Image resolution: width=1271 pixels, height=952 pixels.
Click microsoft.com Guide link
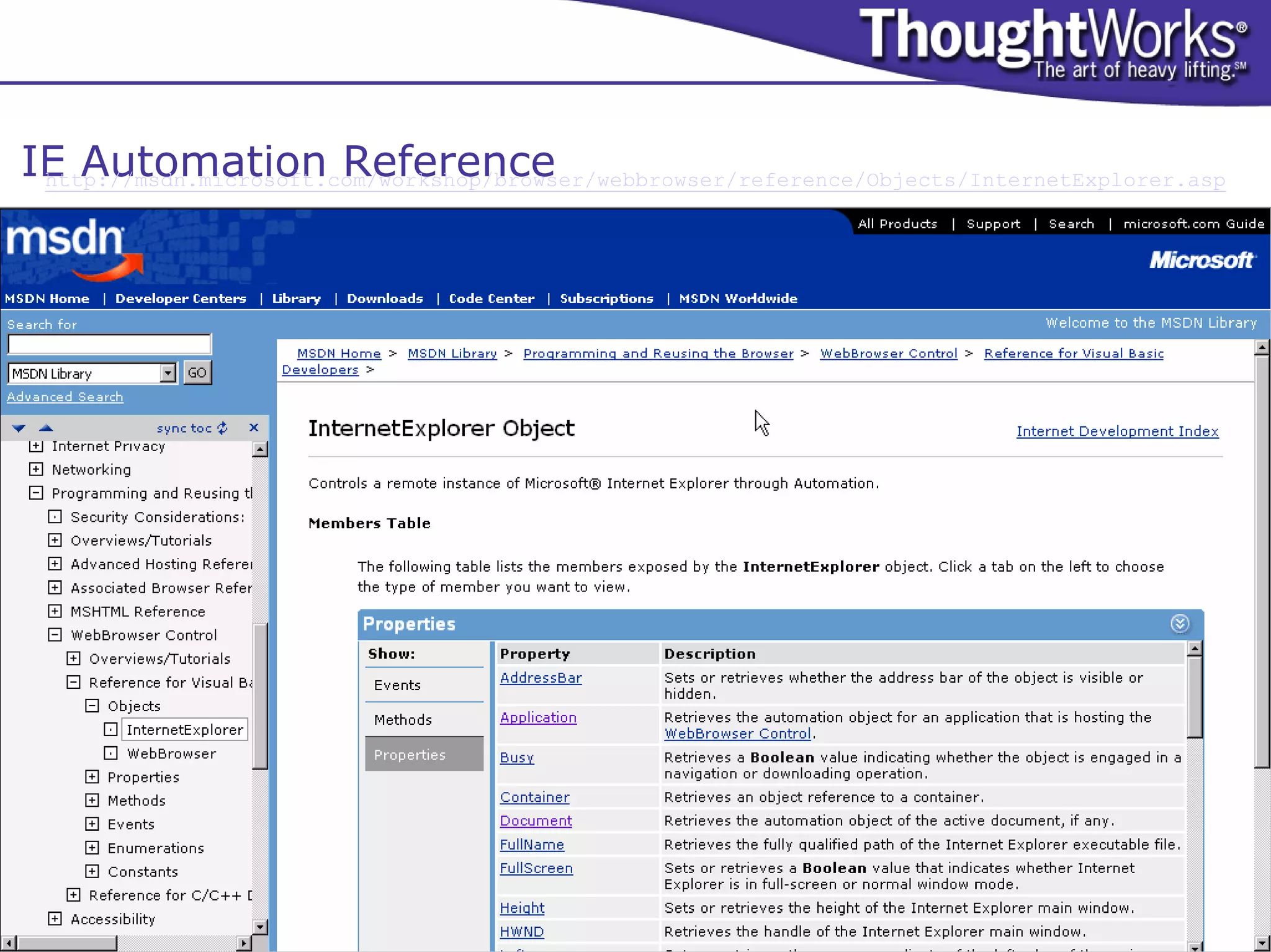pos(1193,223)
